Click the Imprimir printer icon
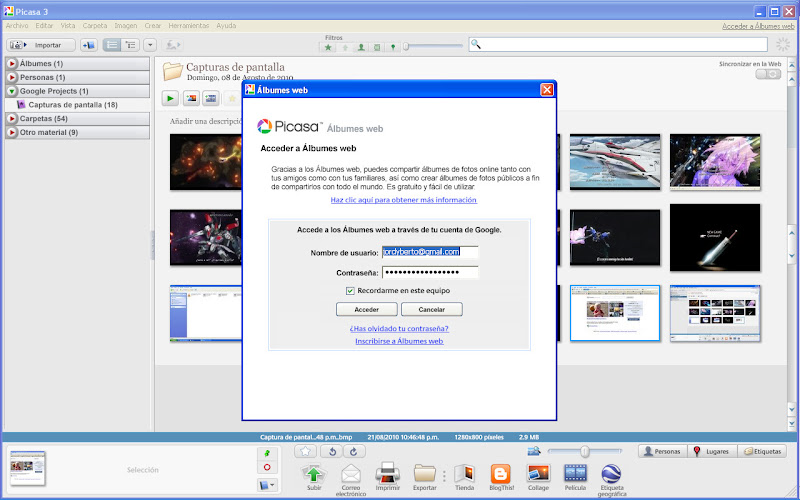Image resolution: width=800 pixels, height=500 pixels. (x=388, y=478)
